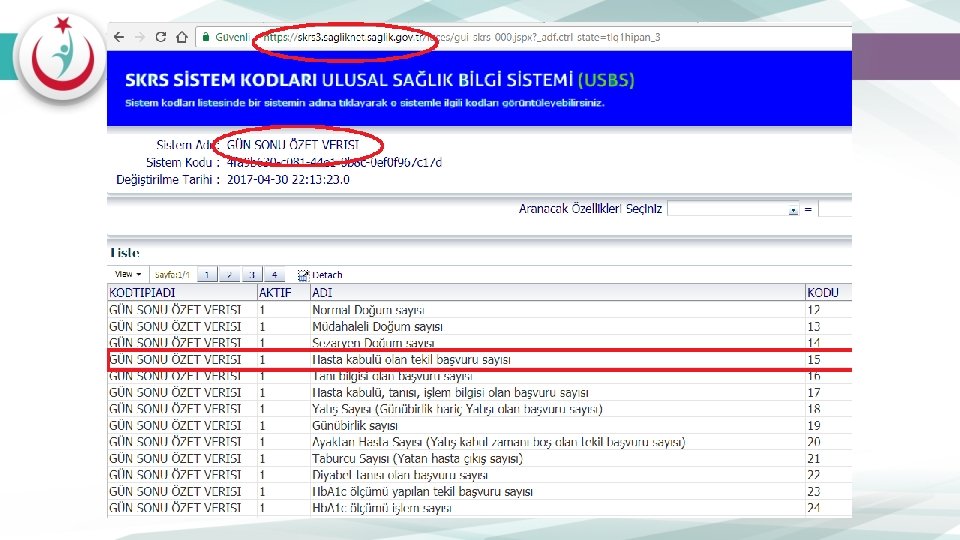The width and height of the screenshot is (960, 540).
Task: Select row 'Günübirlik sayısı'
Action: point(479,426)
